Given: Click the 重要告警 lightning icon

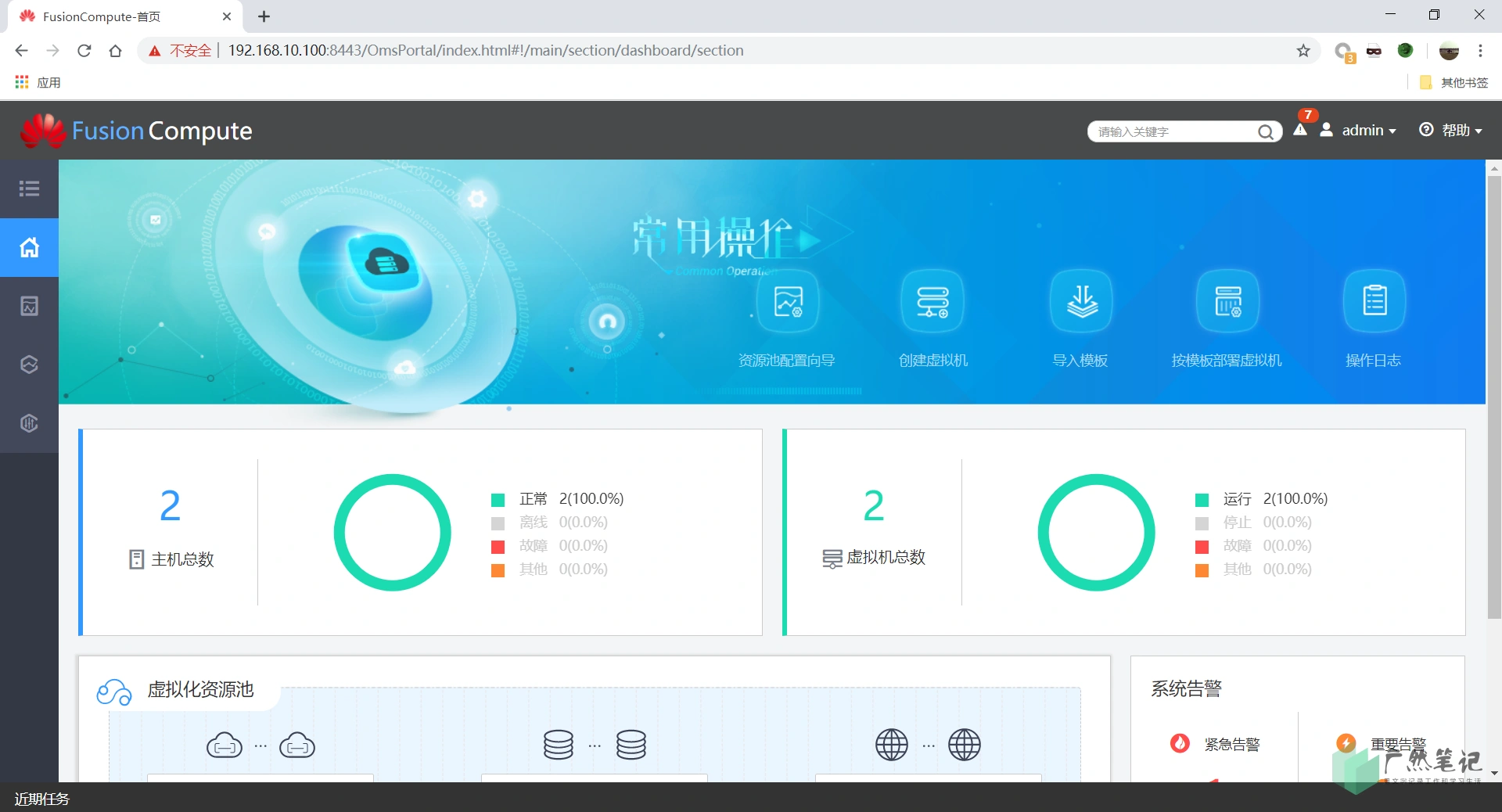Looking at the screenshot, I should pos(1346,743).
